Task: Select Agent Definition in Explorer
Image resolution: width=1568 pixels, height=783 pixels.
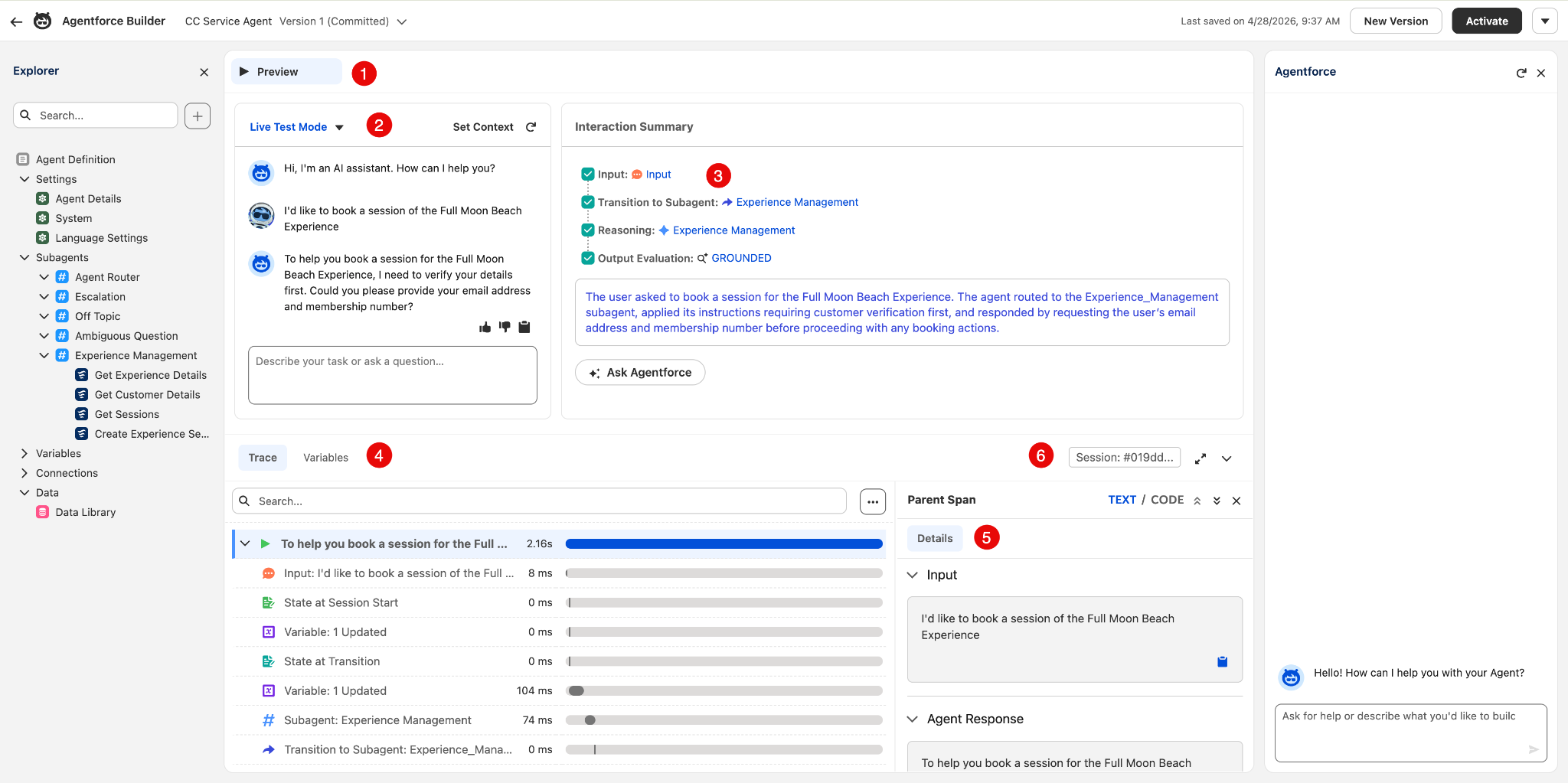Action: [75, 159]
